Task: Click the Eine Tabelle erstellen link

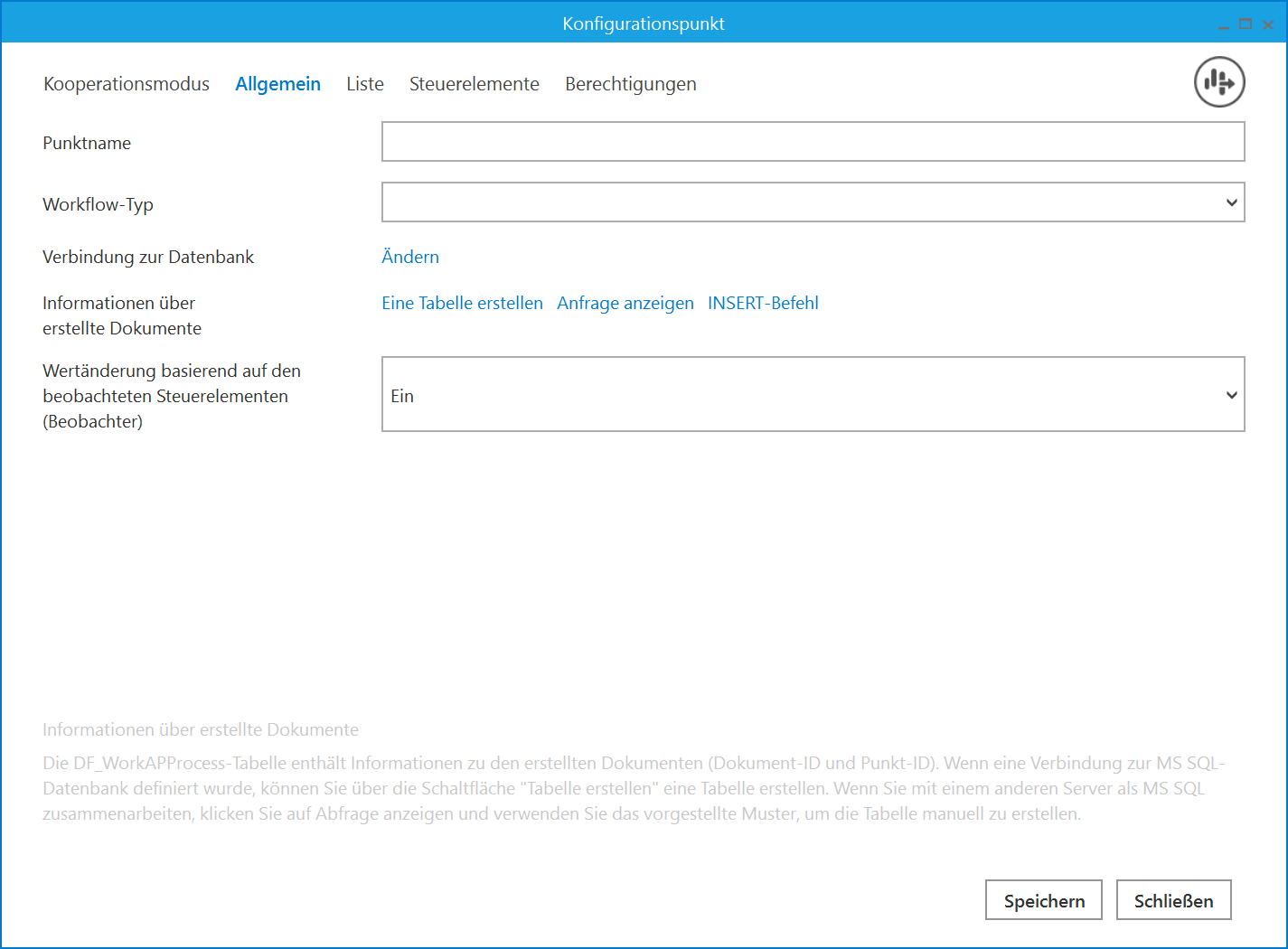Action: click(462, 303)
